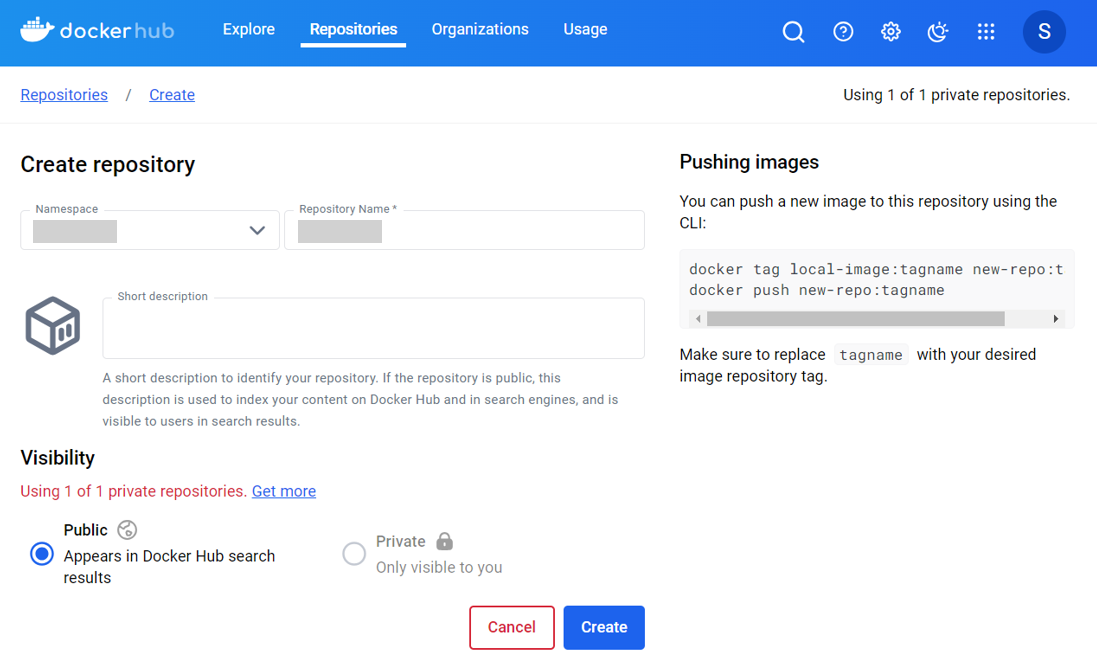
Task: Click the inline tagname code chip
Action: [871, 355]
